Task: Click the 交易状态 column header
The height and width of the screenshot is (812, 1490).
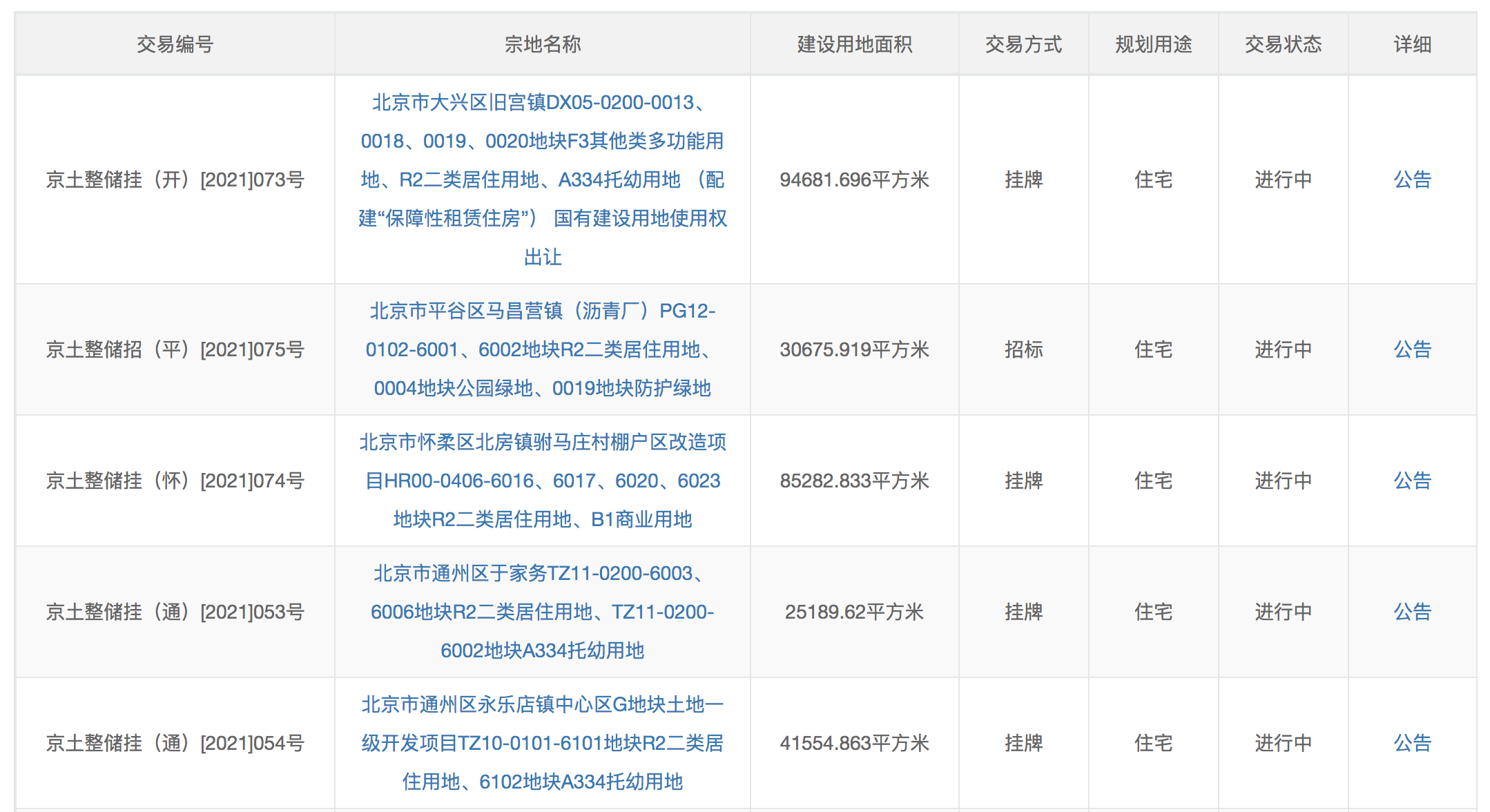Action: (x=1283, y=44)
